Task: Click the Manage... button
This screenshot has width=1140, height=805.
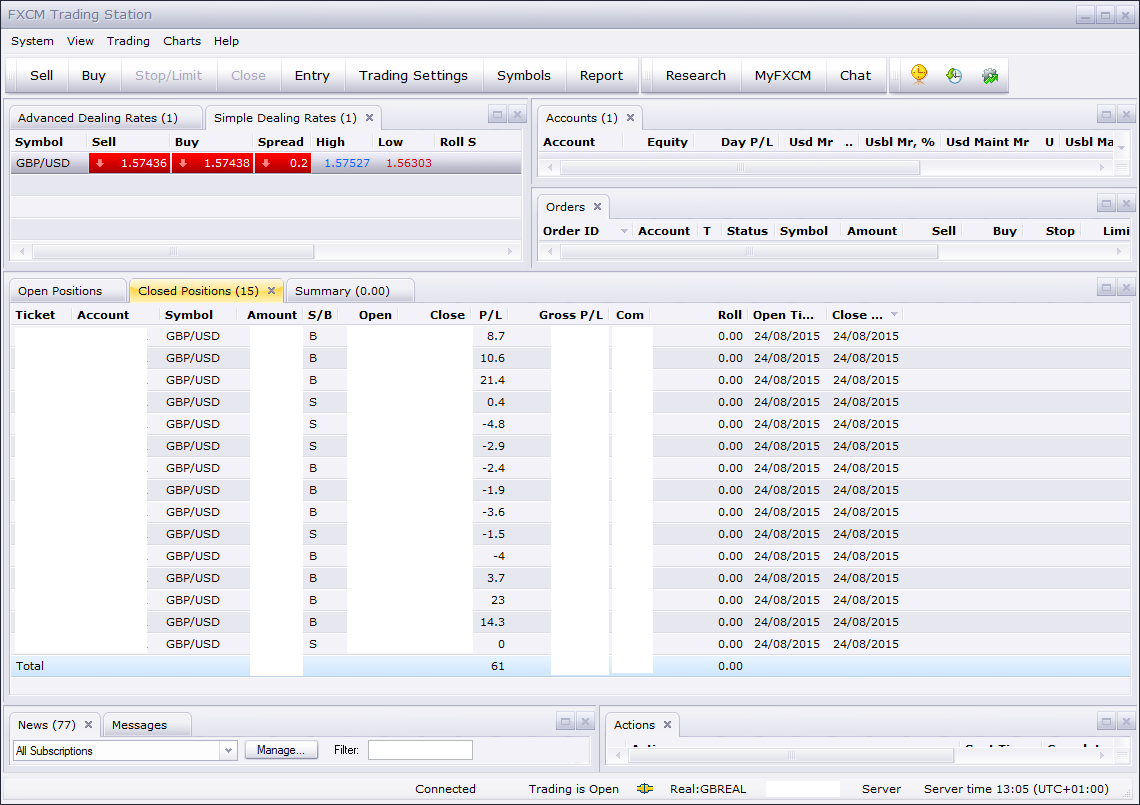Action: 281,750
